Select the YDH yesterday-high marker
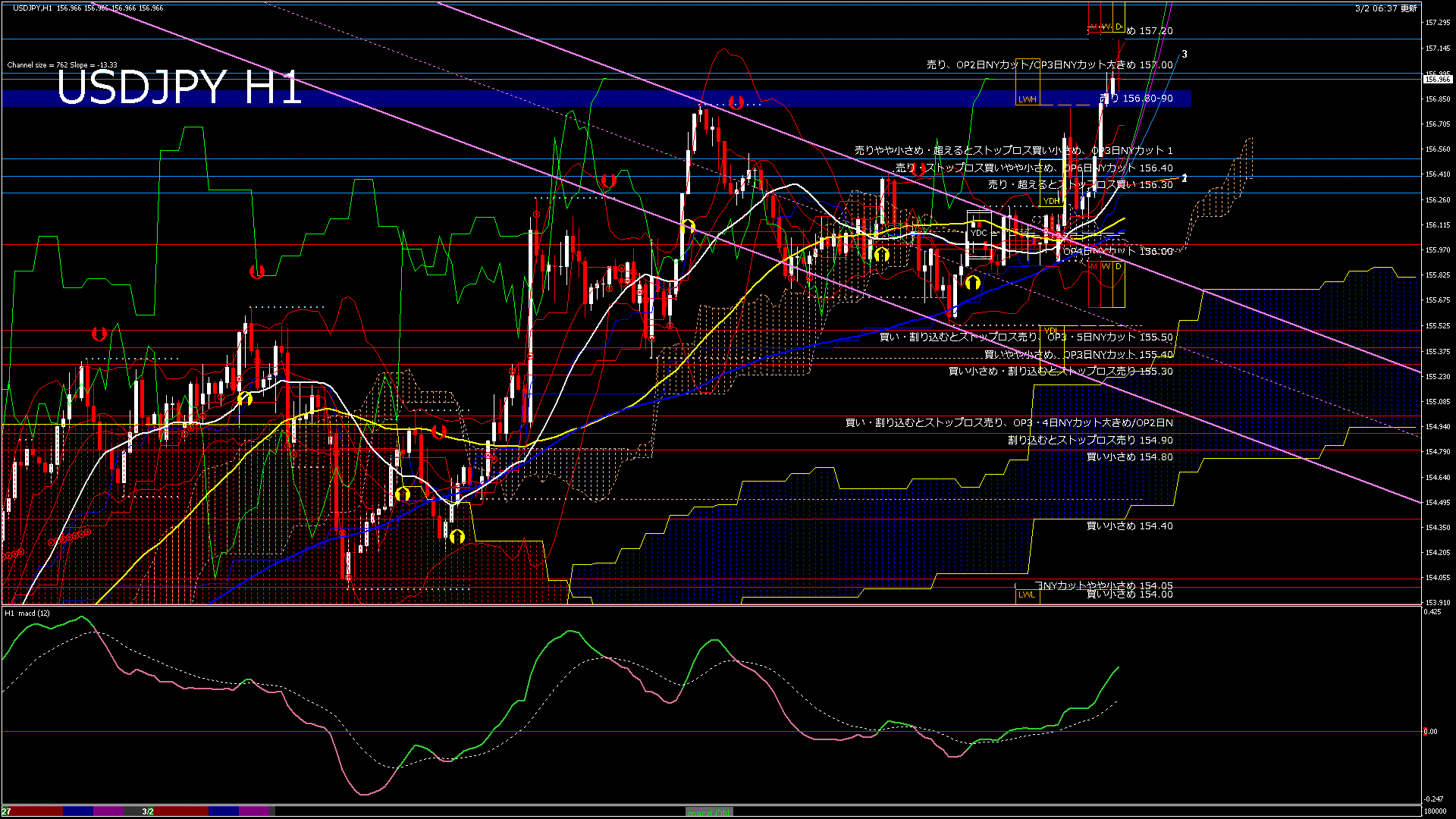This screenshot has height=819, width=1456. click(x=1051, y=201)
